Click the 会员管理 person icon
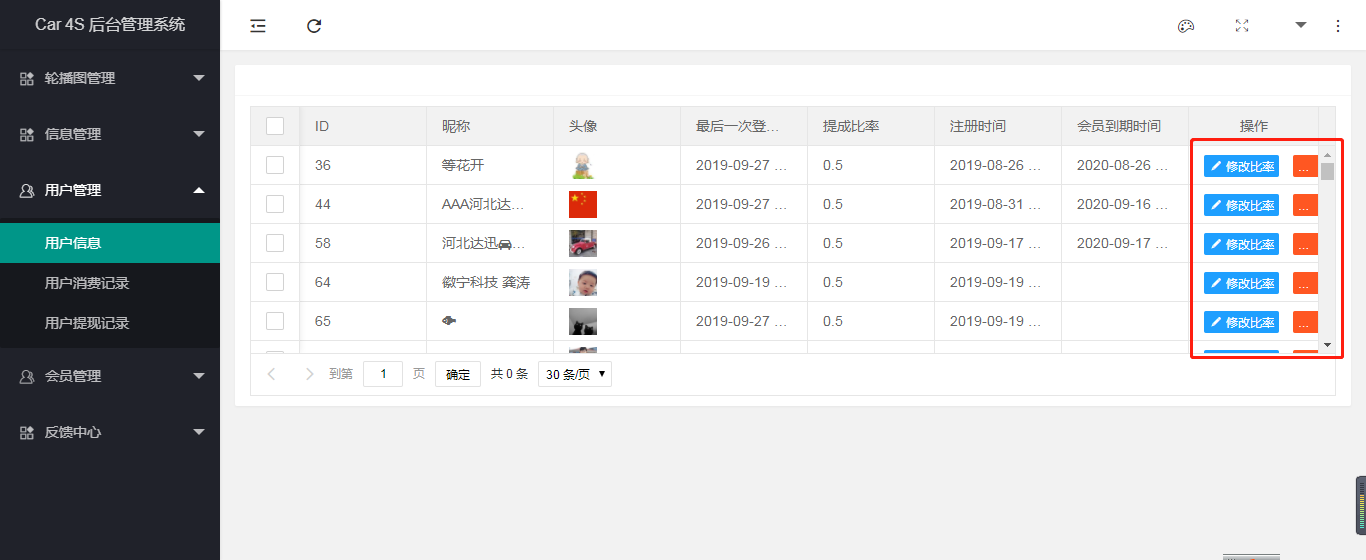Image resolution: width=1366 pixels, height=560 pixels. (27, 376)
